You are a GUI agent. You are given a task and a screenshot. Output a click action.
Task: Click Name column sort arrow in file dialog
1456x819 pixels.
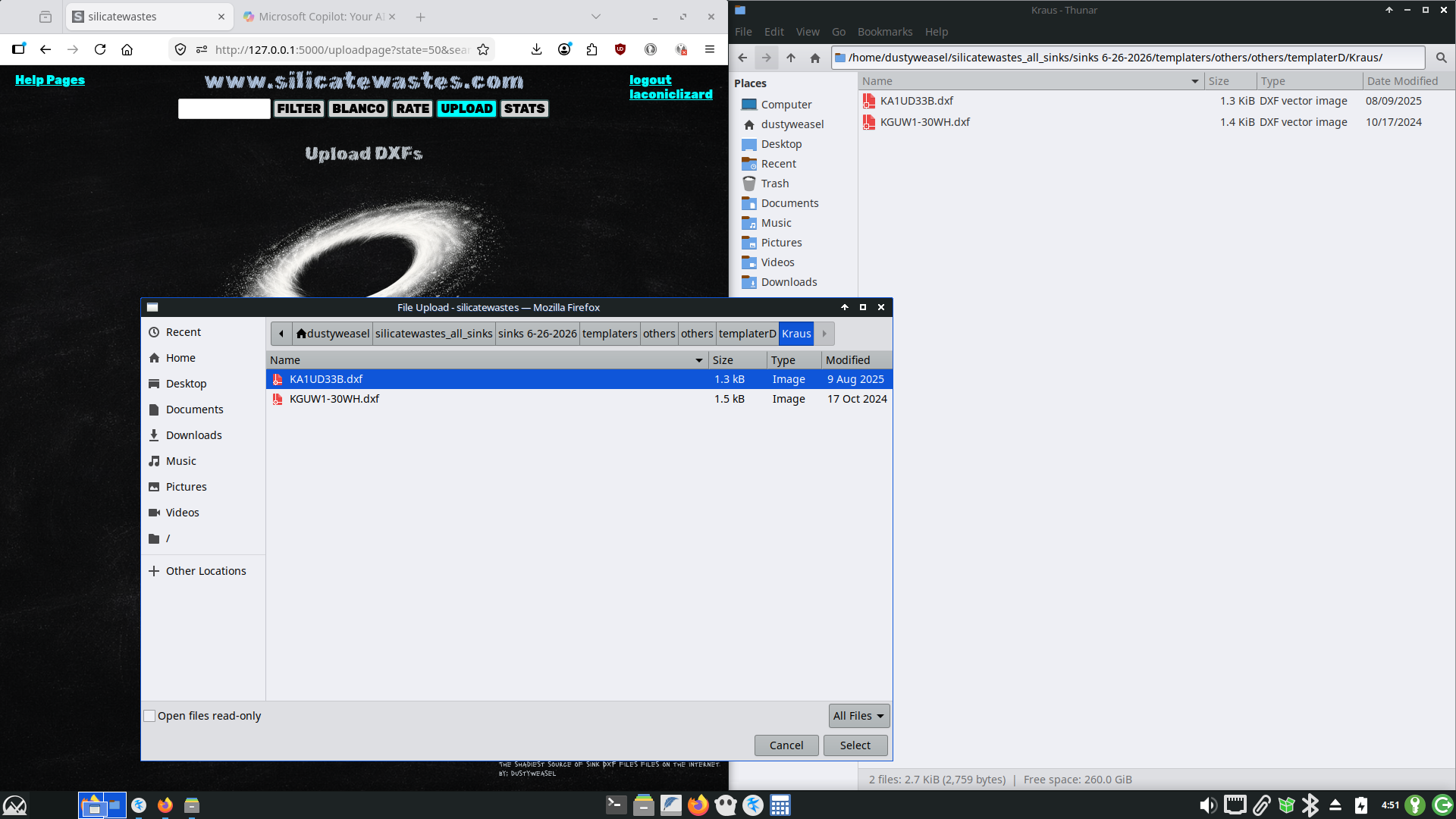[x=699, y=360]
